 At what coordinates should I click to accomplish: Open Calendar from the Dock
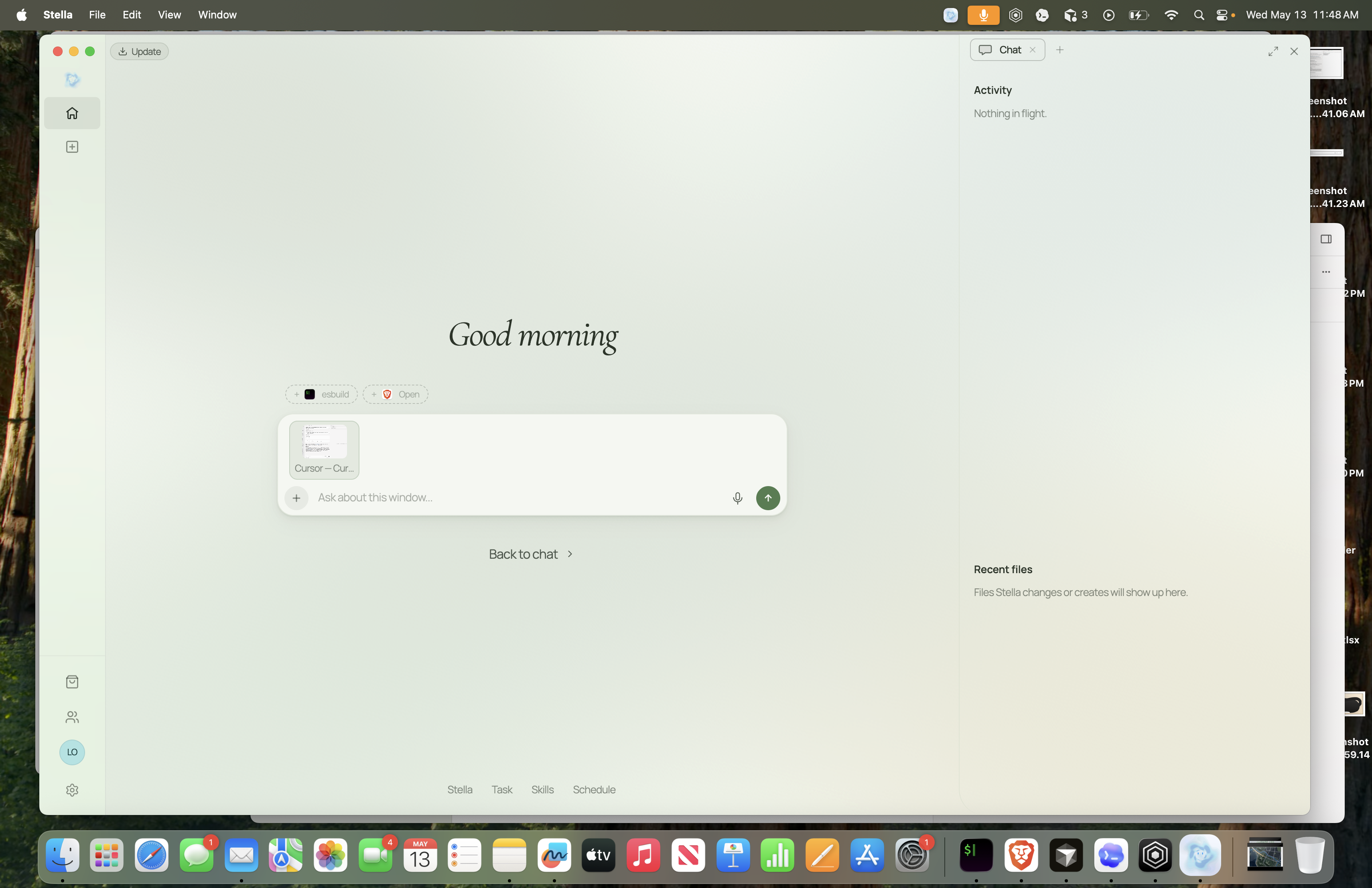420,855
